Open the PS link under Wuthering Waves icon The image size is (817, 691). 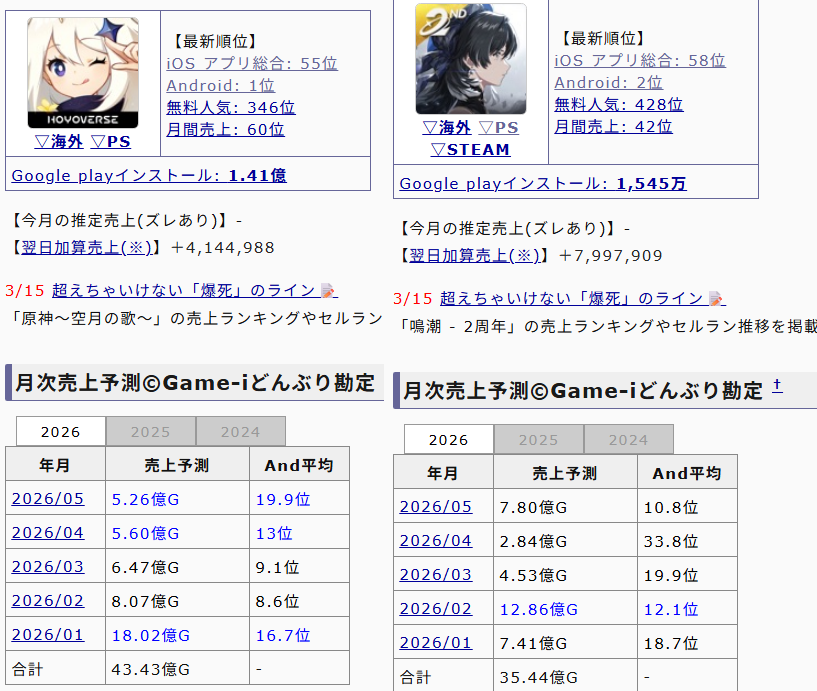499,128
